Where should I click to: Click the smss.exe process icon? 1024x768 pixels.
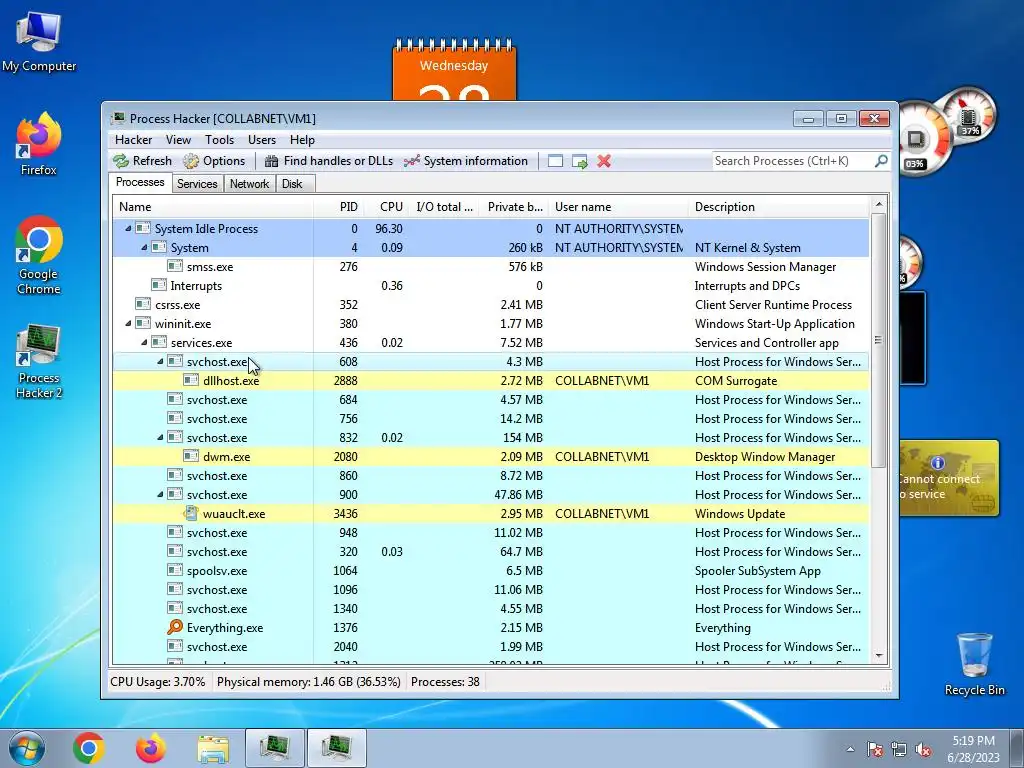click(174, 266)
